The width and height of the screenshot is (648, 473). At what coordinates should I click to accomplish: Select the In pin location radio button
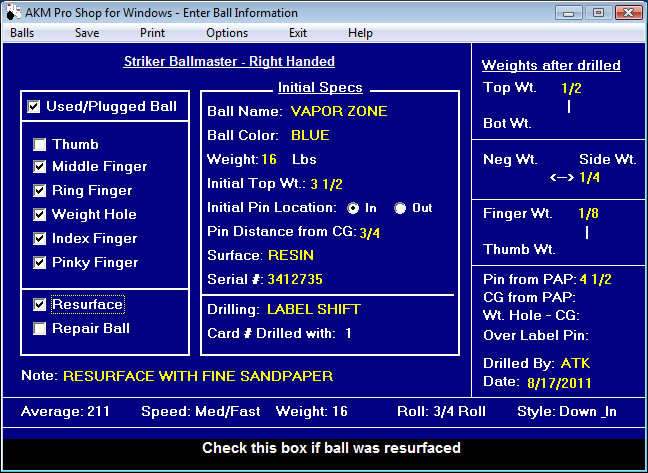pyautogui.click(x=353, y=208)
